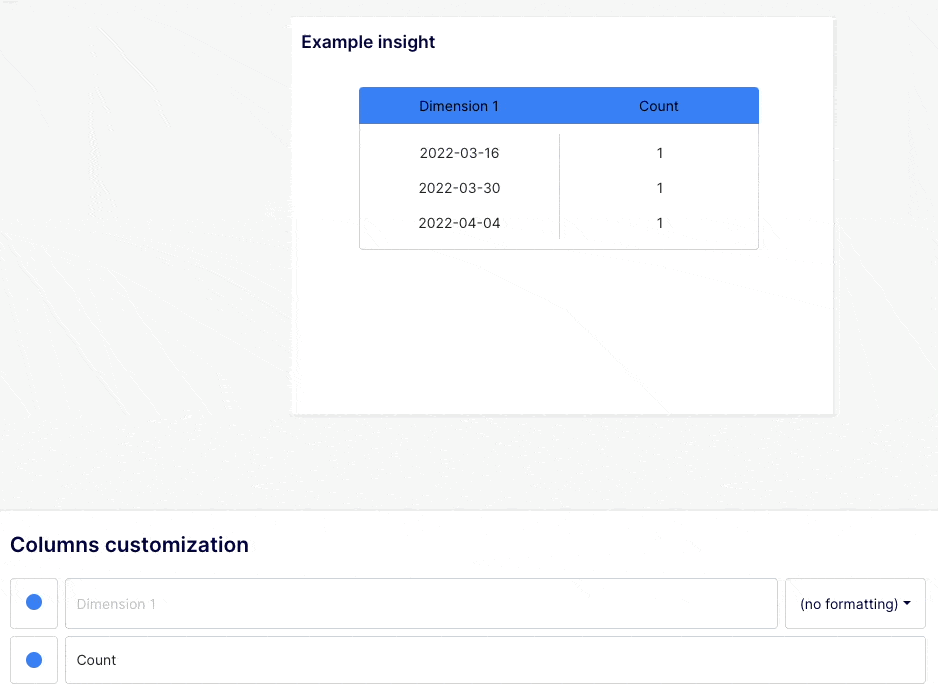
Task: Click the Count table header
Action: coord(658,105)
